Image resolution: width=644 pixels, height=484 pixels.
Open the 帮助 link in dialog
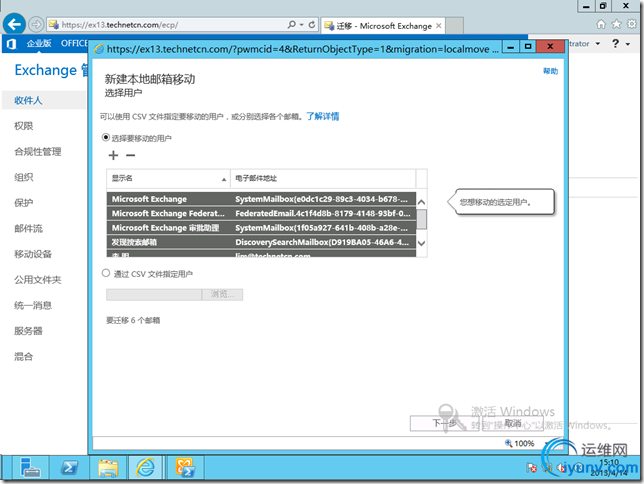(x=550, y=71)
